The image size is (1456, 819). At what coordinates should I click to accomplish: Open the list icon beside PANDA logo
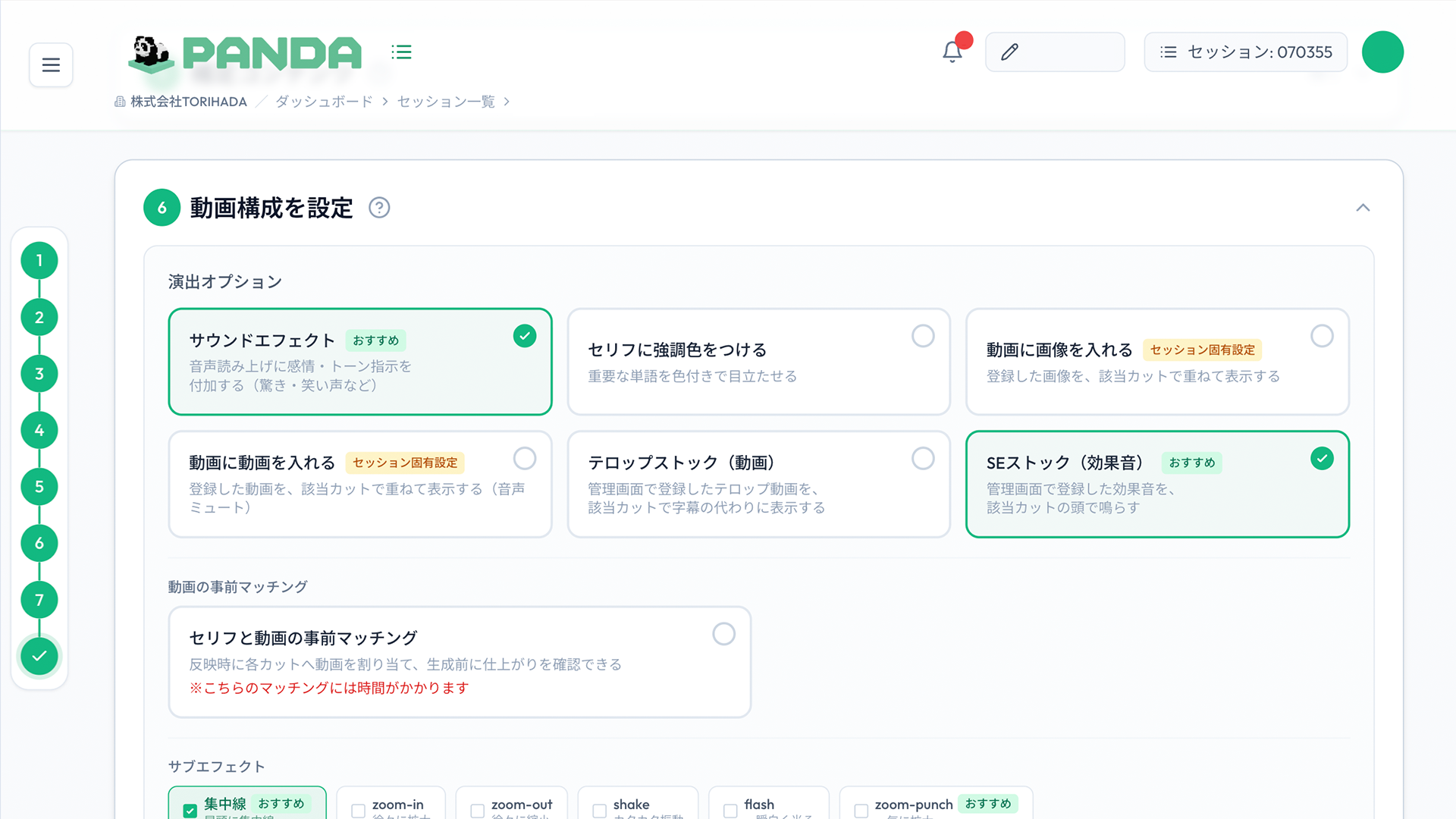[401, 52]
